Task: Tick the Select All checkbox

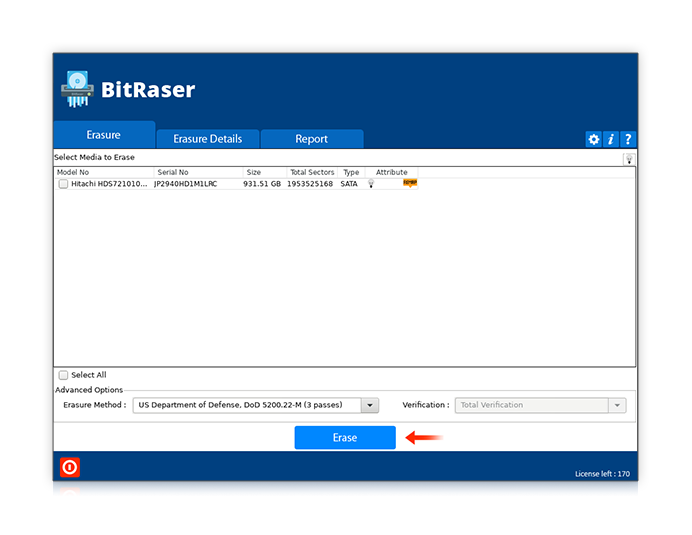Action: tap(64, 375)
